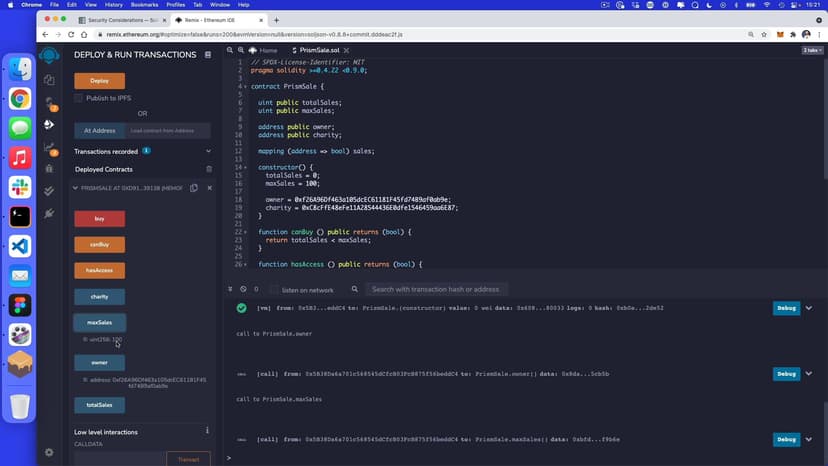Open Remix settings gear icon
Screen dimensions: 828x466
point(49,452)
